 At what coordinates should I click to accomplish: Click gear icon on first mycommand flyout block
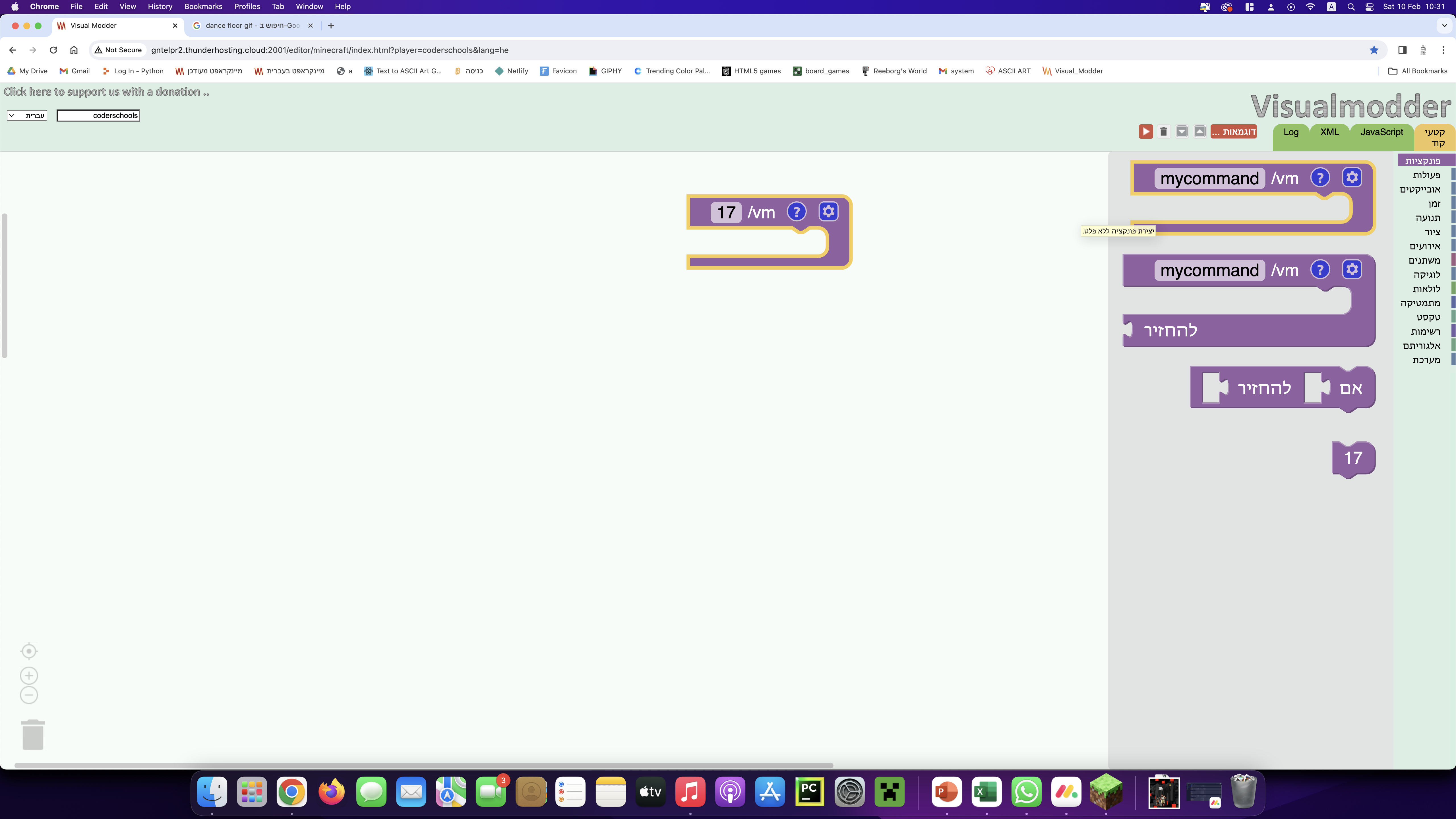1352,177
